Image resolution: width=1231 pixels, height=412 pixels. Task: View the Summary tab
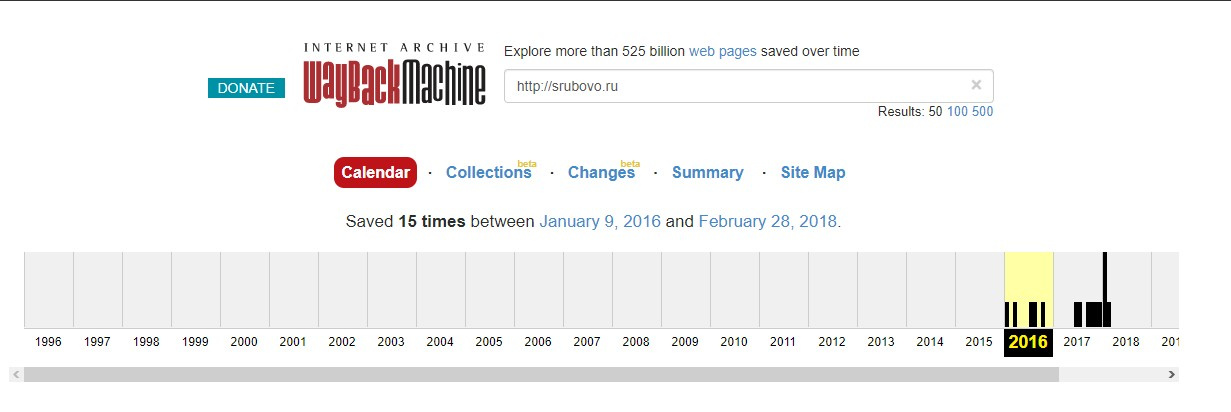[708, 172]
